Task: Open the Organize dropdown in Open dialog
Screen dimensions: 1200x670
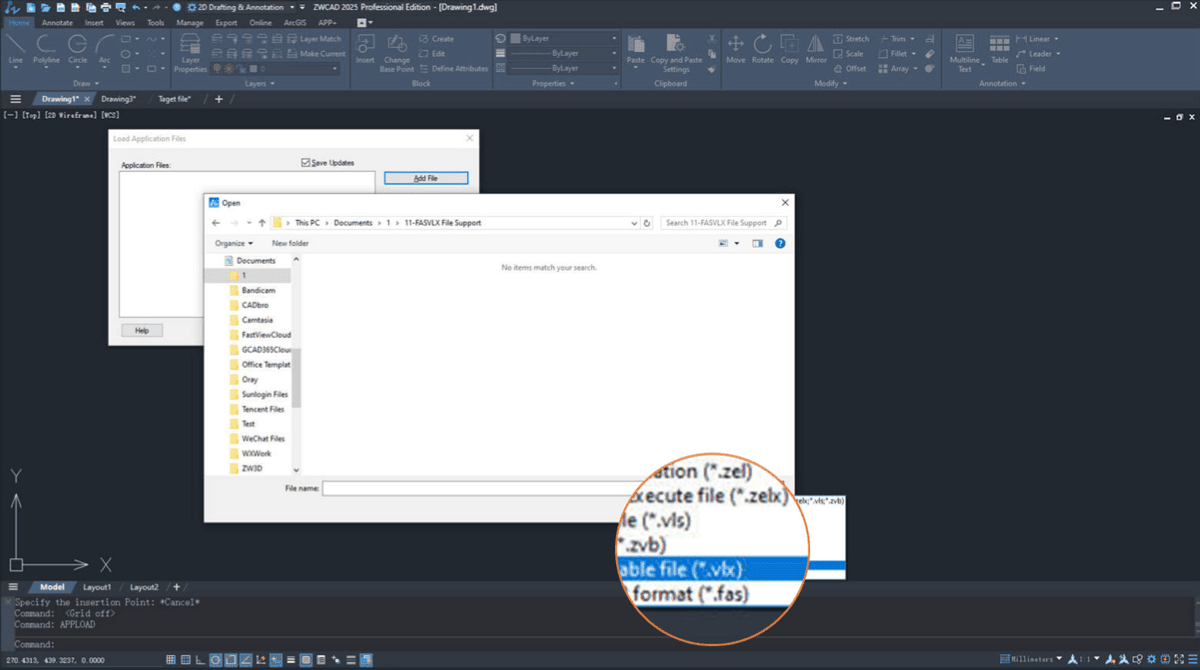Action: click(234, 243)
